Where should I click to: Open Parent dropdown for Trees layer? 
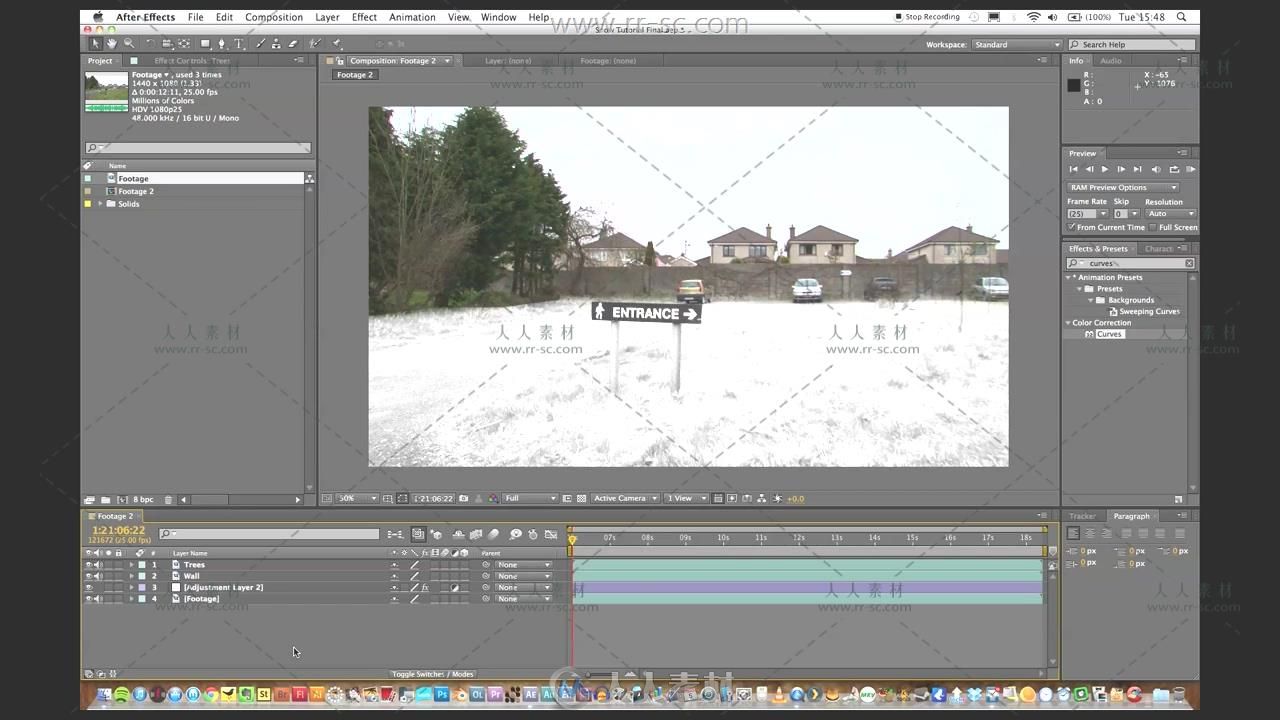point(524,565)
